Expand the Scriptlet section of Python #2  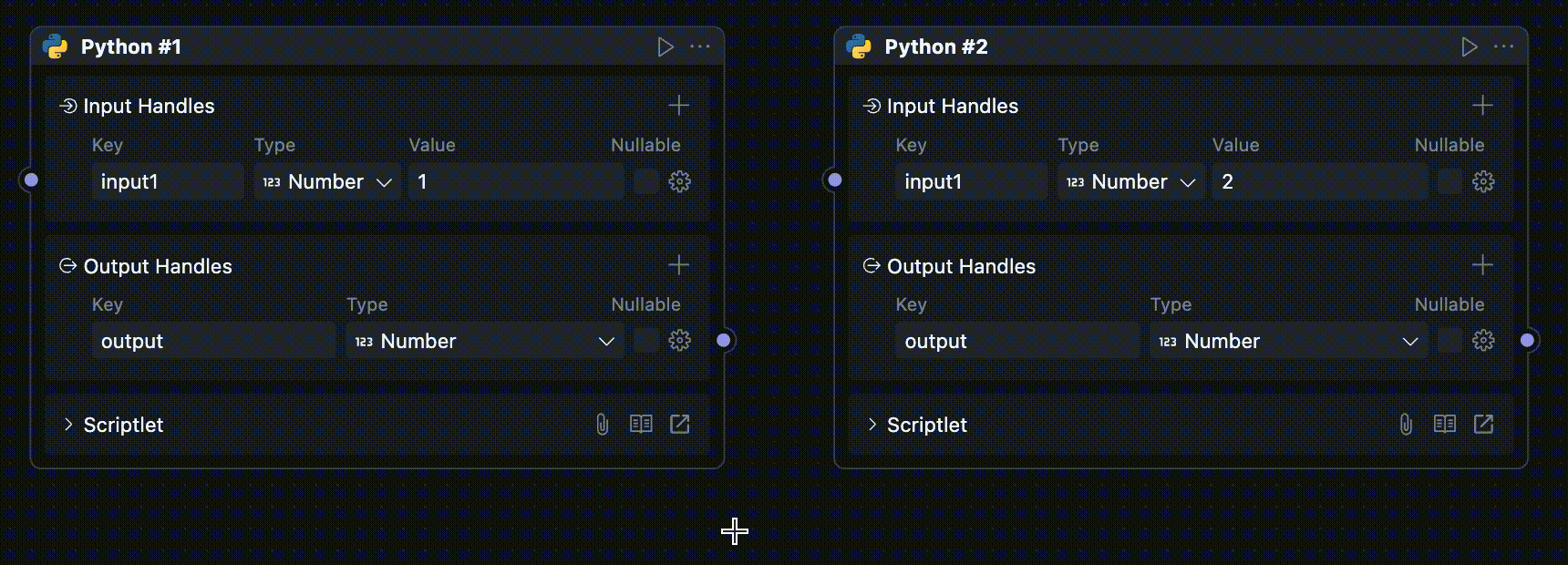coord(872,425)
